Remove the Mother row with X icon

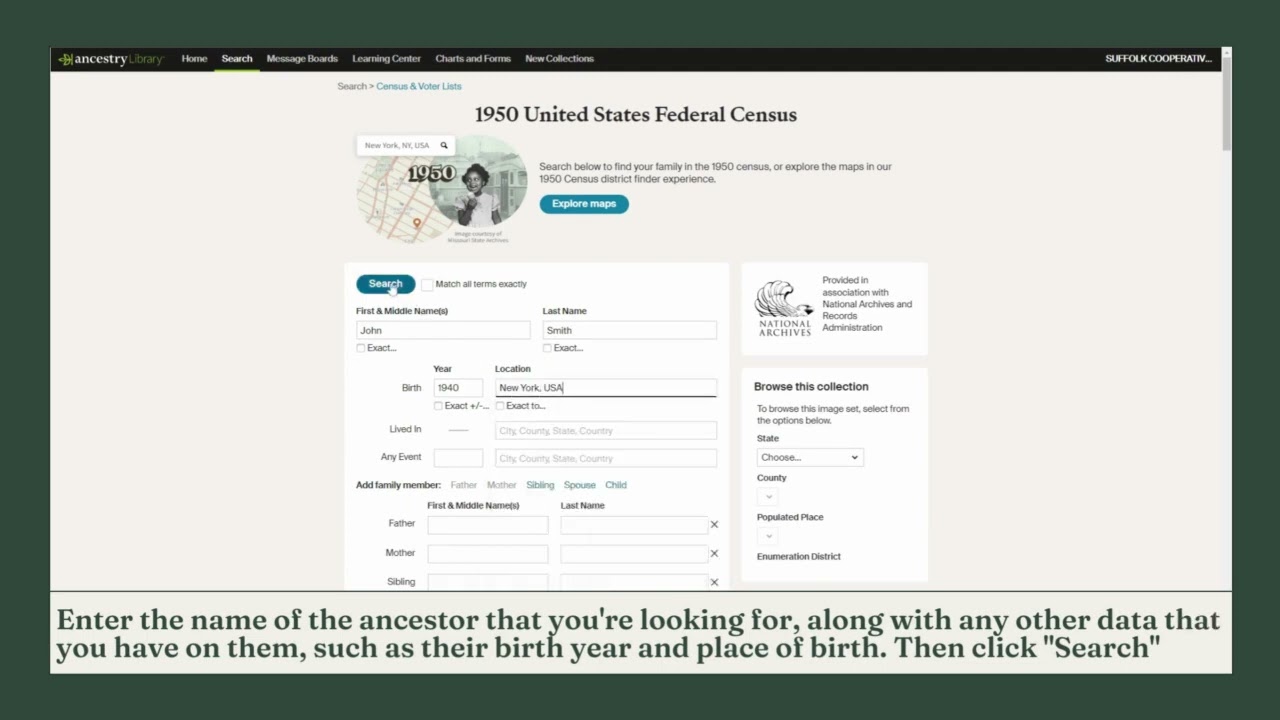coord(714,553)
